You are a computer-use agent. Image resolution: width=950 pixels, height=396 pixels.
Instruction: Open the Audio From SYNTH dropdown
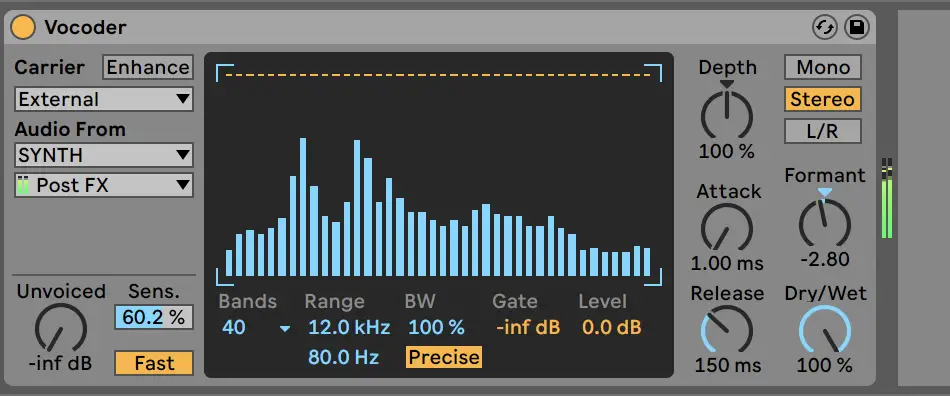point(104,155)
